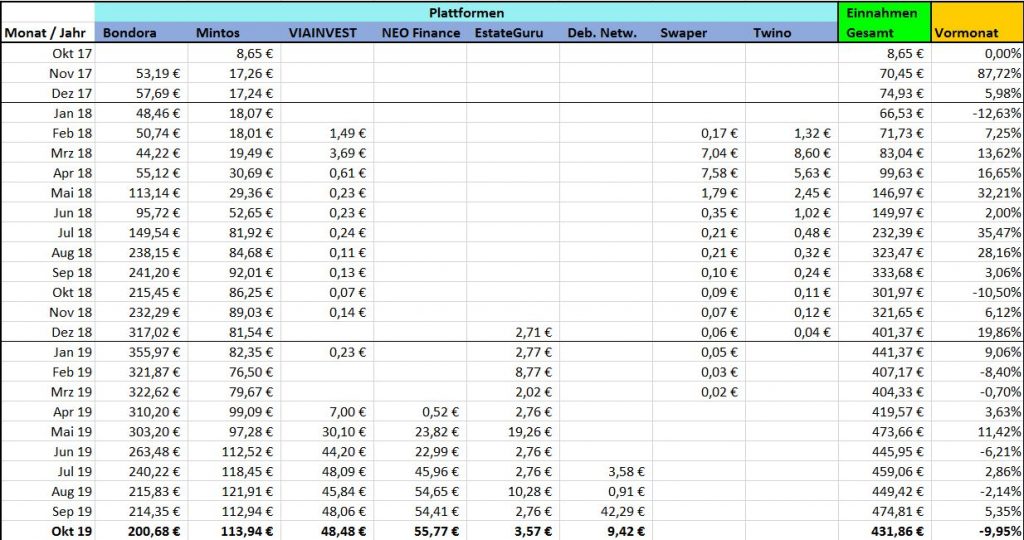Image resolution: width=1024 pixels, height=540 pixels.
Task: Select Bondora value 200,68 € in Okt 19
Action: click(142, 532)
